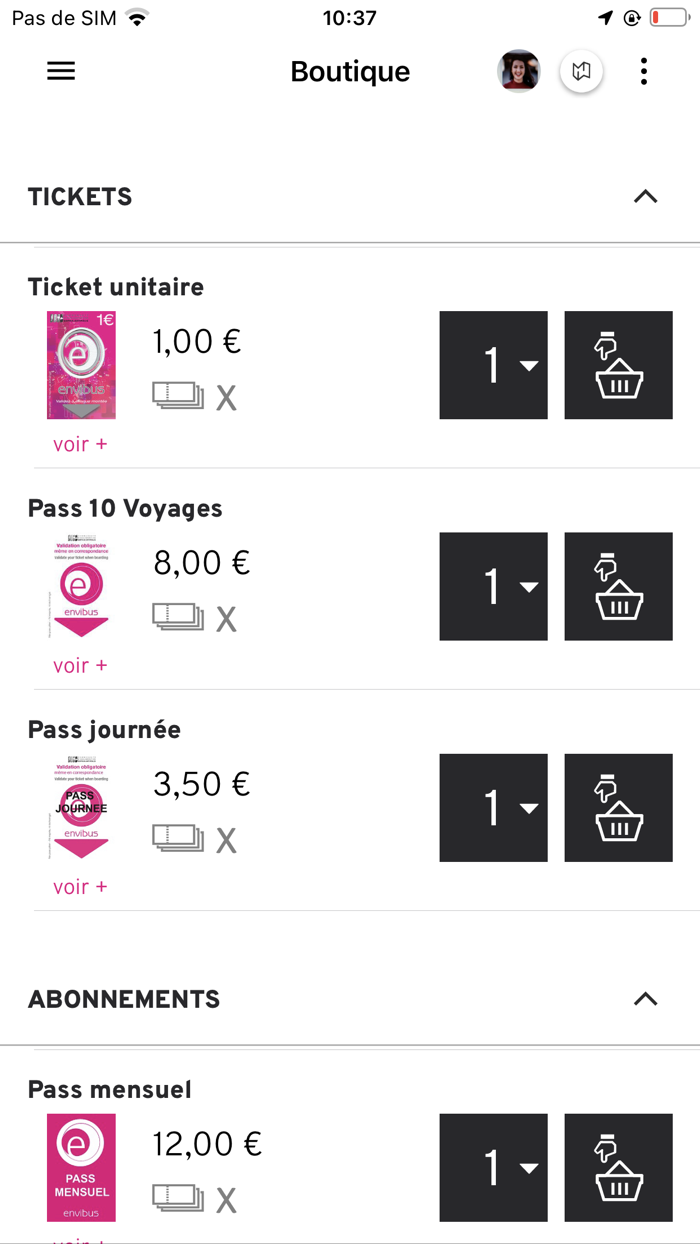Add Ticket unitaire to the basket
The width and height of the screenshot is (700, 1244).
(618, 364)
